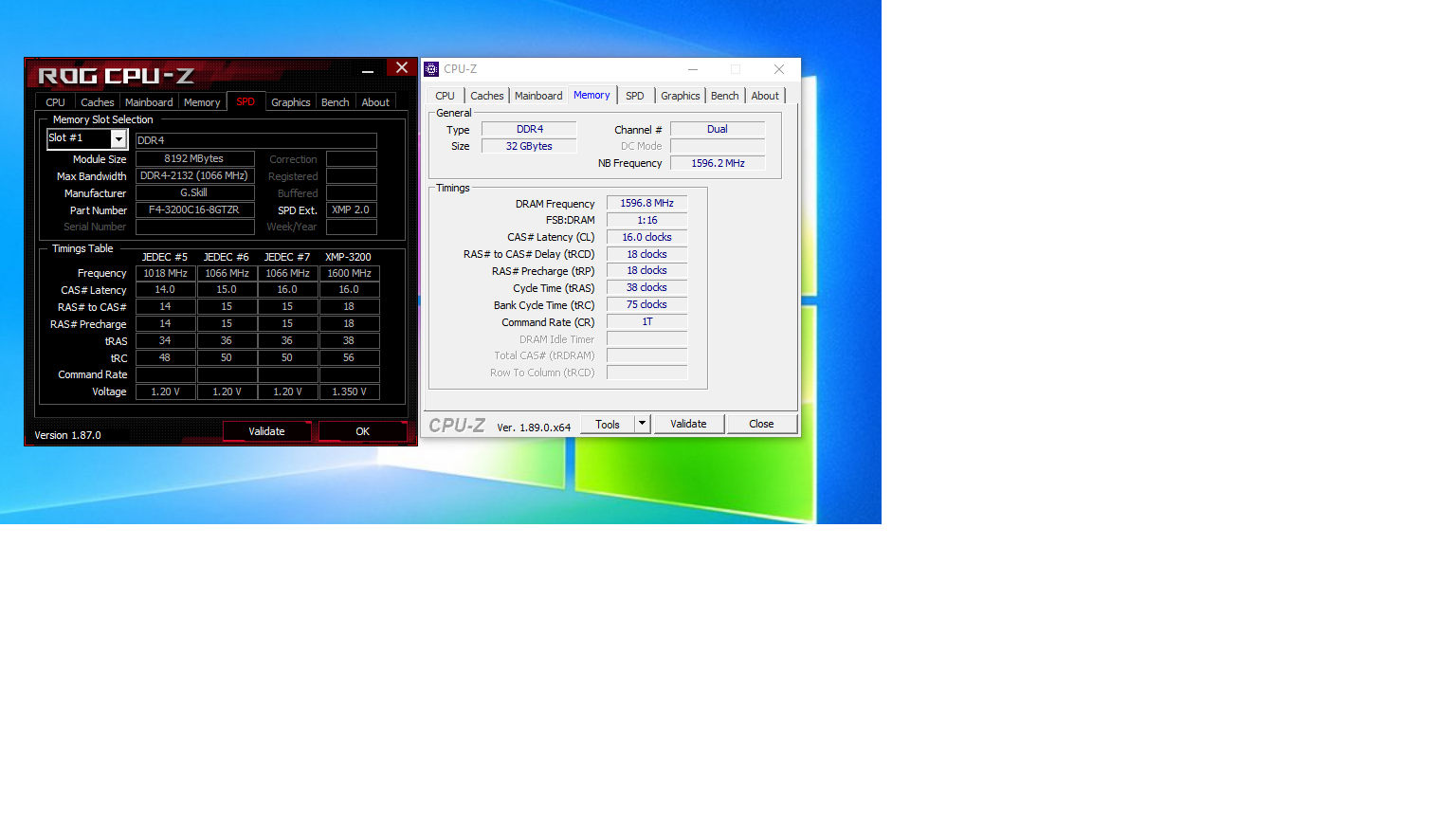Click the FSB:DRAM 1:16 value
Screen dimensions: 1456x819
[x=646, y=220]
